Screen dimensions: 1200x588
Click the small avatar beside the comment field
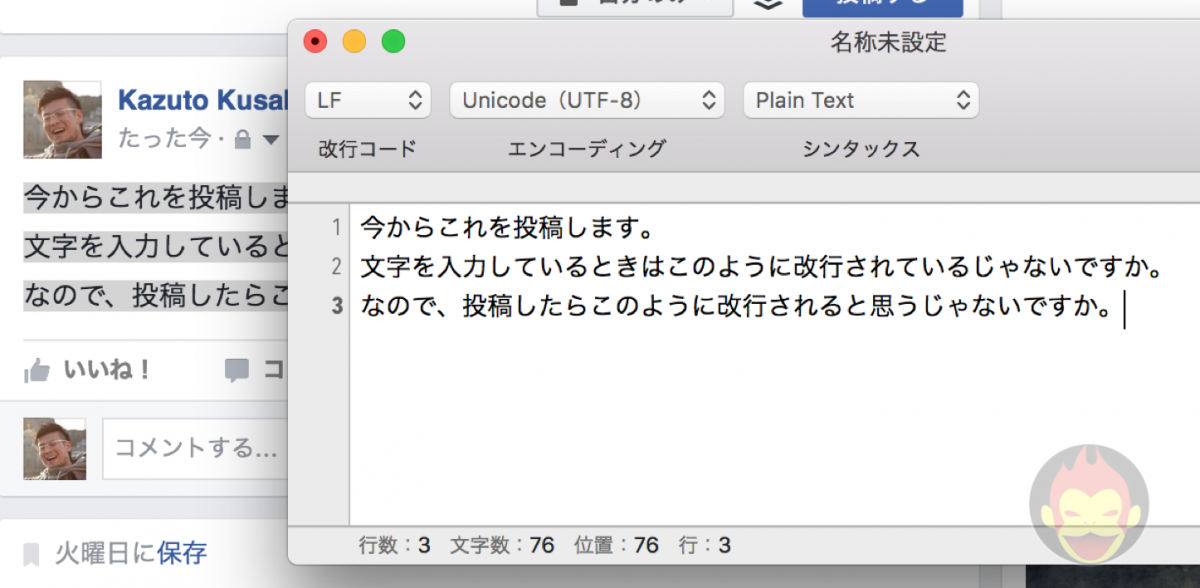[x=54, y=448]
